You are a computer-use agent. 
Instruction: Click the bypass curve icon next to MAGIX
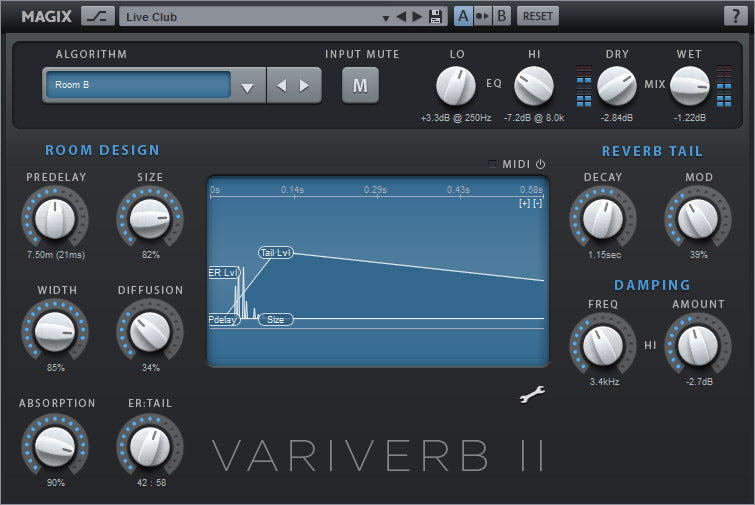[x=98, y=16]
